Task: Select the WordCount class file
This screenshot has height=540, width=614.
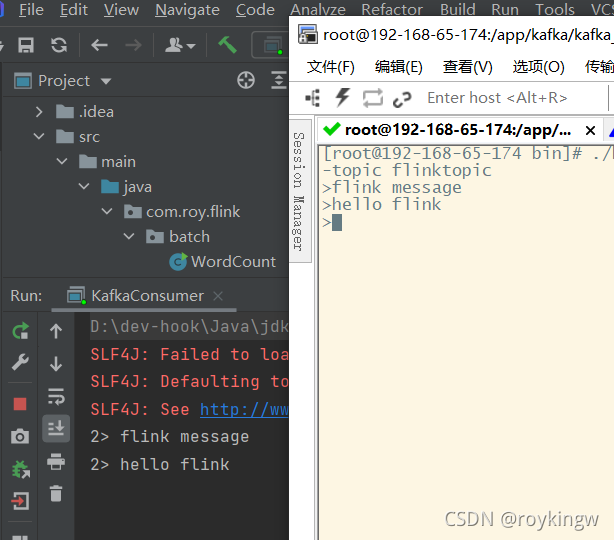Action: coord(222,262)
